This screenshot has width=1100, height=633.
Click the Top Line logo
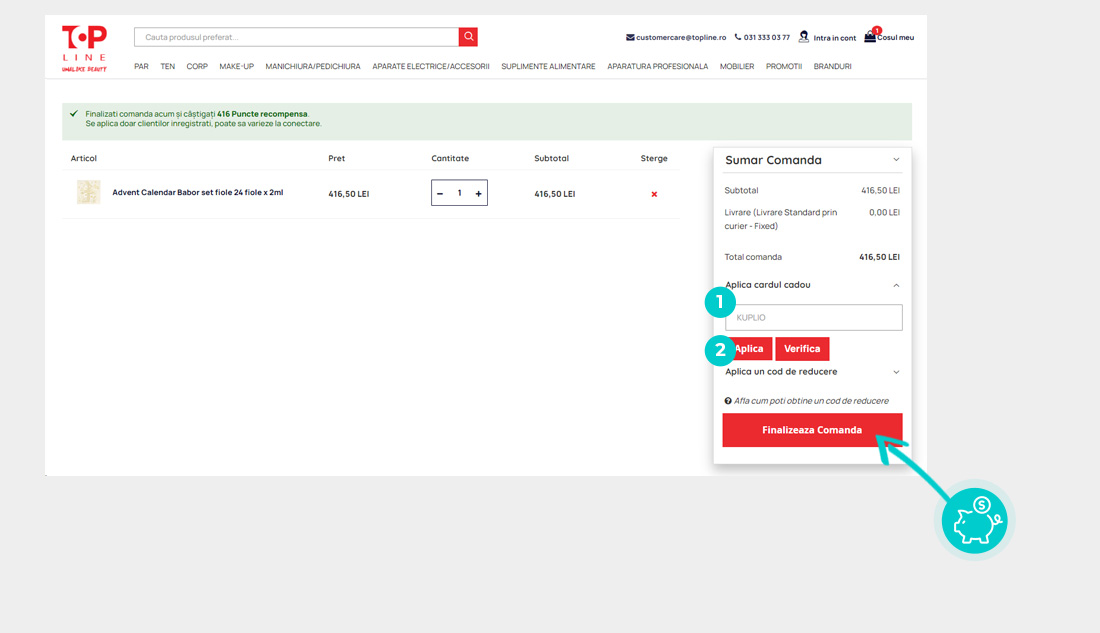(x=84, y=47)
